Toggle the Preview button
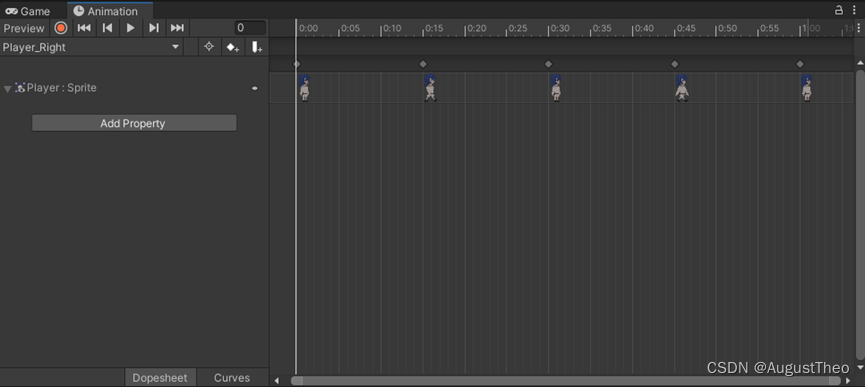The width and height of the screenshot is (865, 387). tap(24, 28)
